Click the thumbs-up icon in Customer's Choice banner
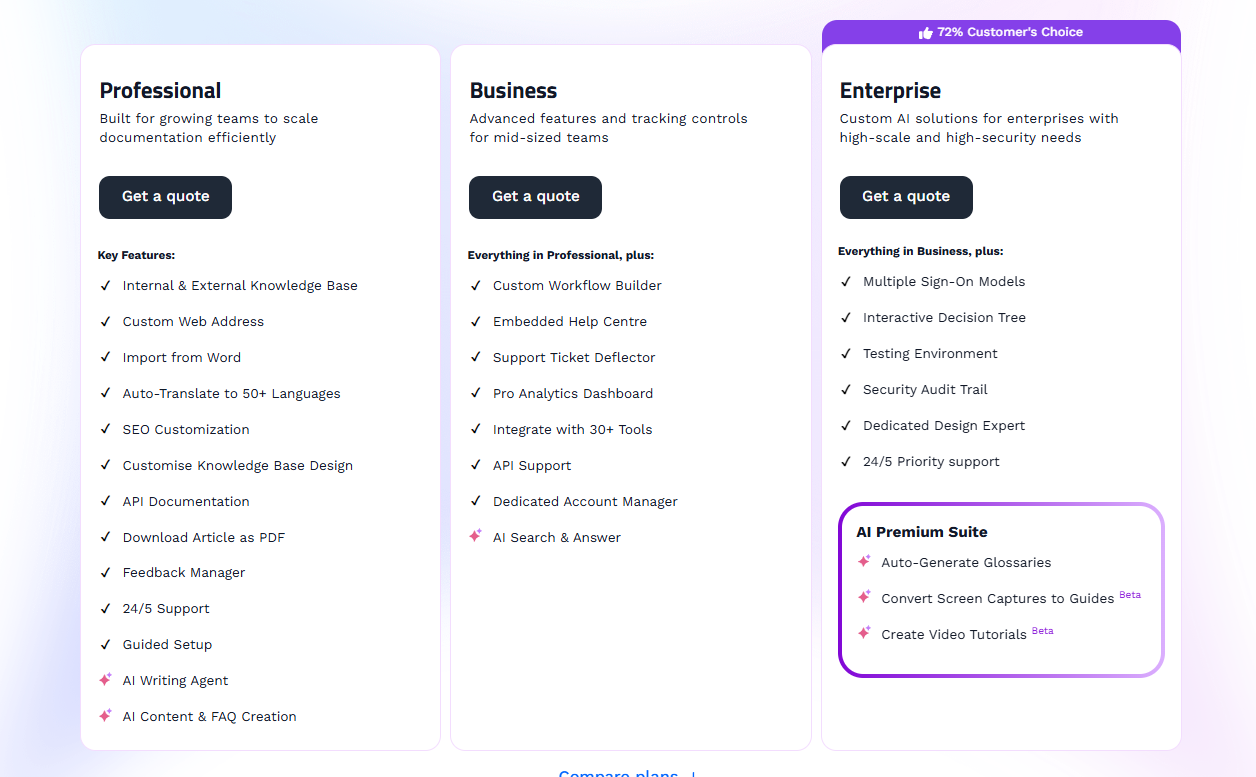Screen dimensions: 1256x777 [925, 32]
